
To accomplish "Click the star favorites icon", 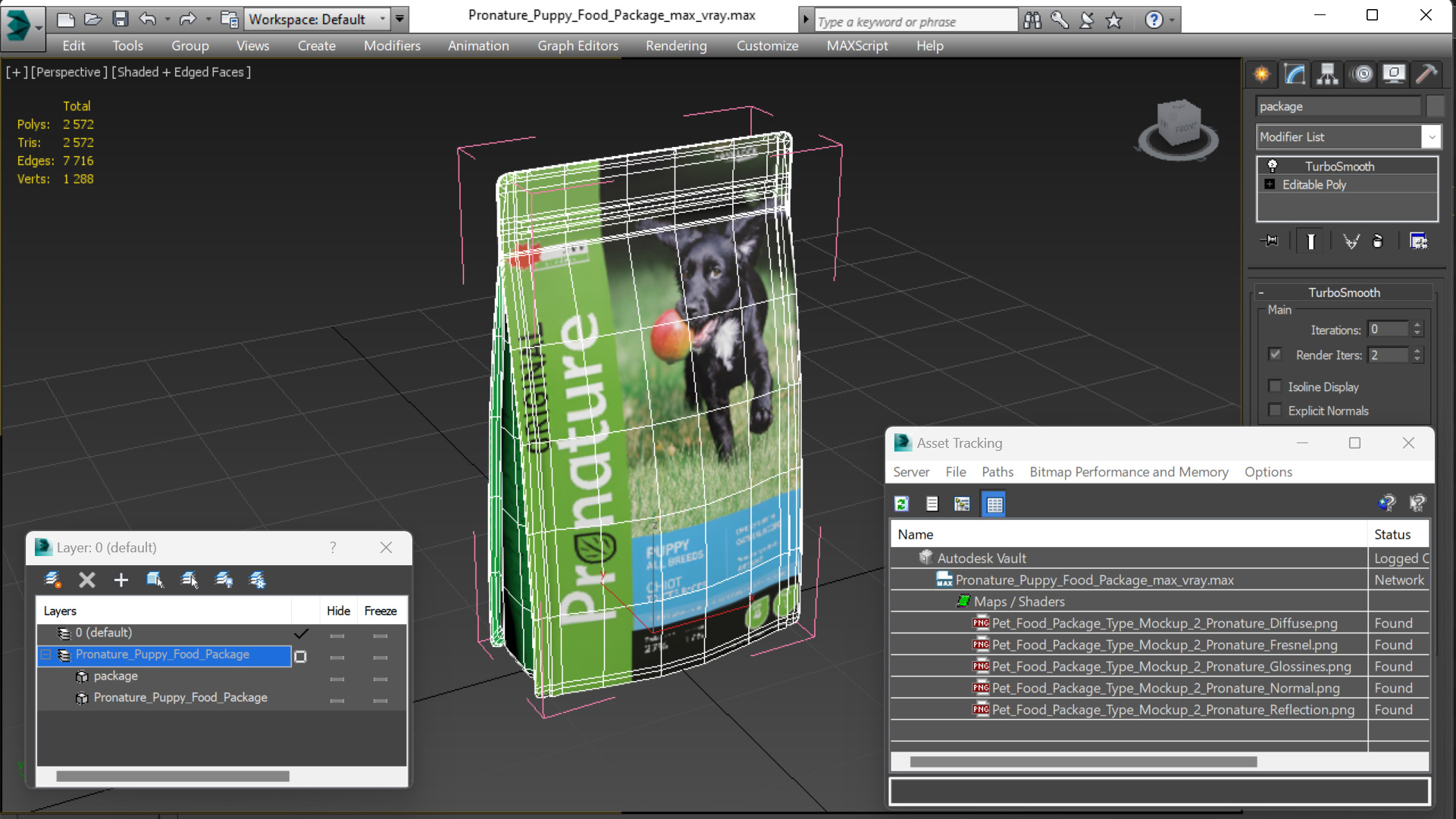I will coord(1113,20).
